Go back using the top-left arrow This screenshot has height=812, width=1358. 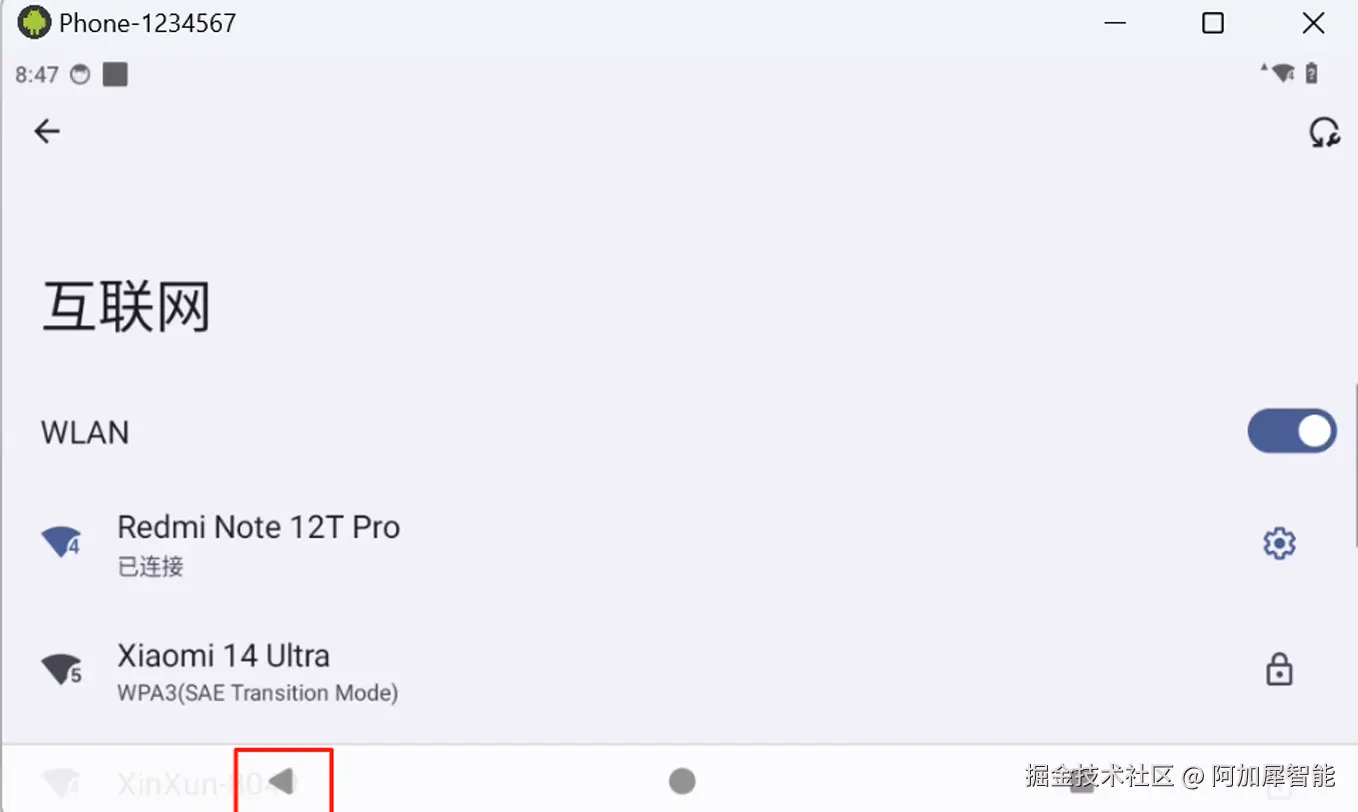47,131
